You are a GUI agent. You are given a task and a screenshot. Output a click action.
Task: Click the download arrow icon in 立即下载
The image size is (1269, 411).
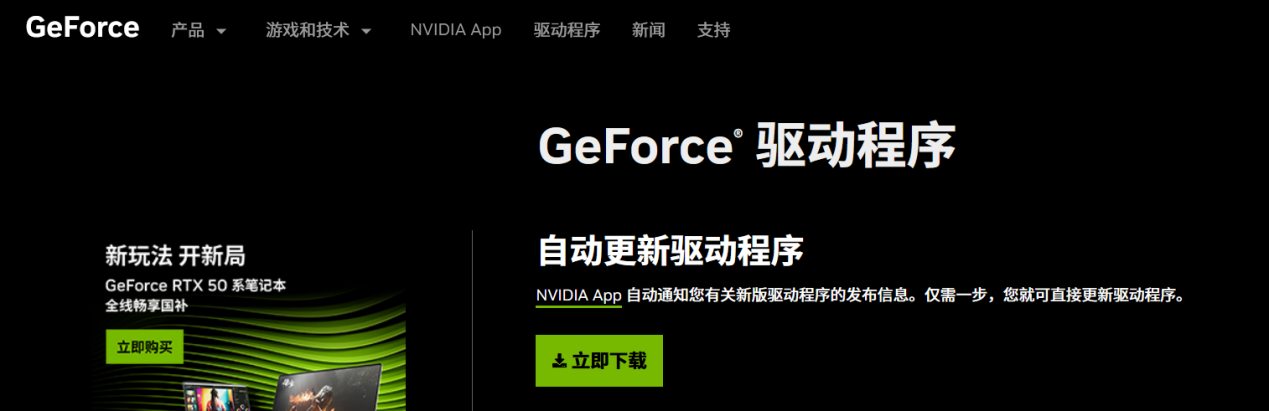pos(559,361)
